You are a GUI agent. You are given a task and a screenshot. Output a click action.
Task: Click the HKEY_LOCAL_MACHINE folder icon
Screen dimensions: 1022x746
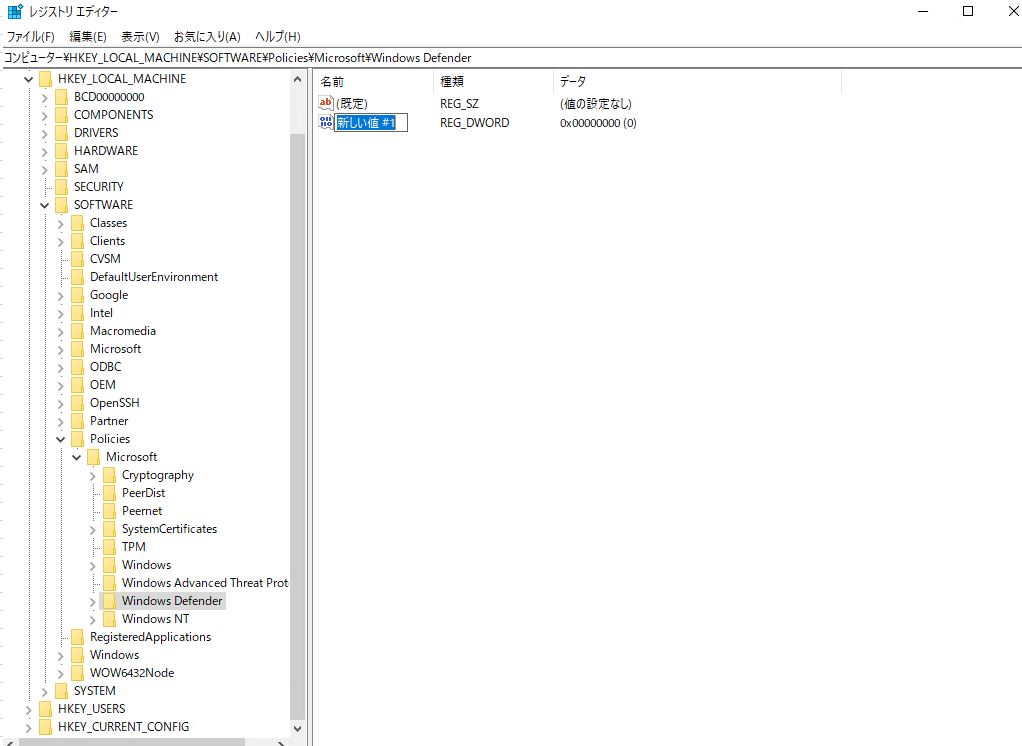point(46,79)
